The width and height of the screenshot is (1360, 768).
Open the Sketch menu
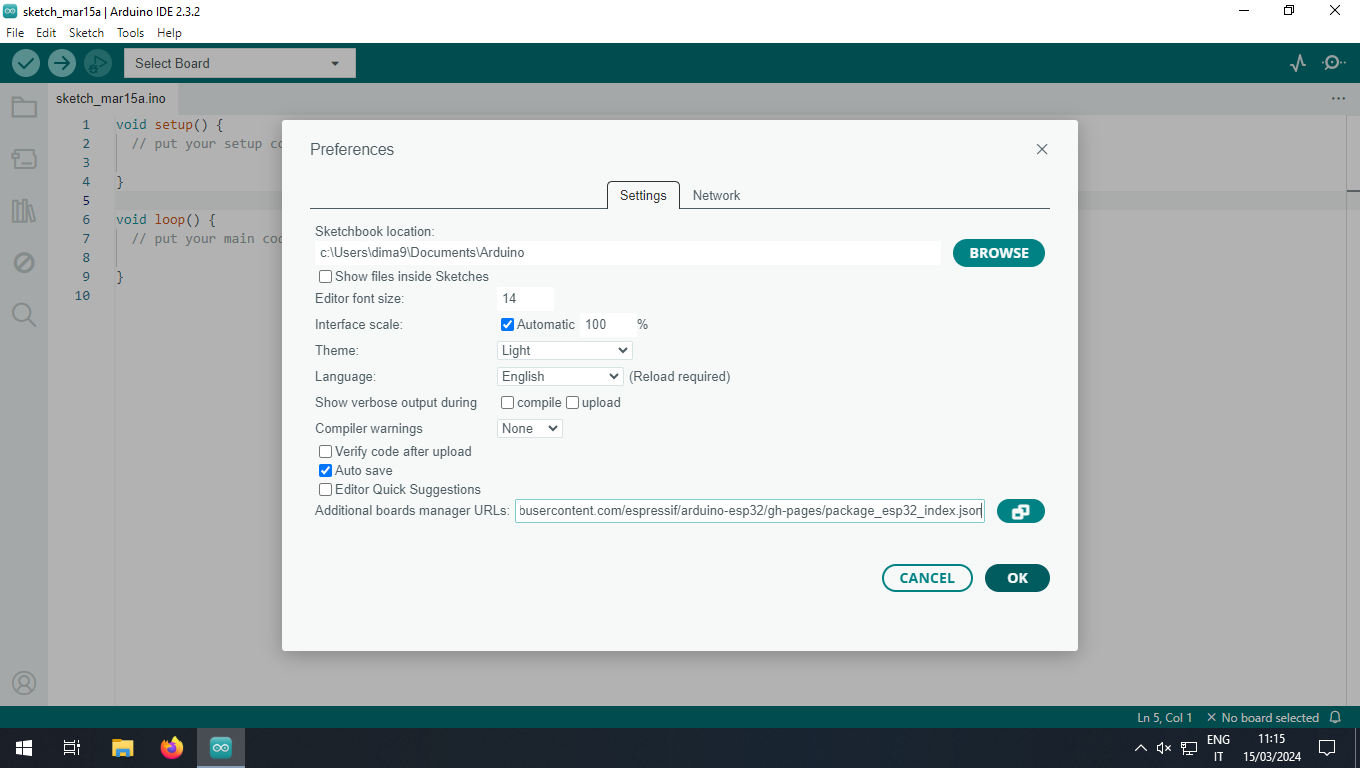pyautogui.click(x=86, y=33)
